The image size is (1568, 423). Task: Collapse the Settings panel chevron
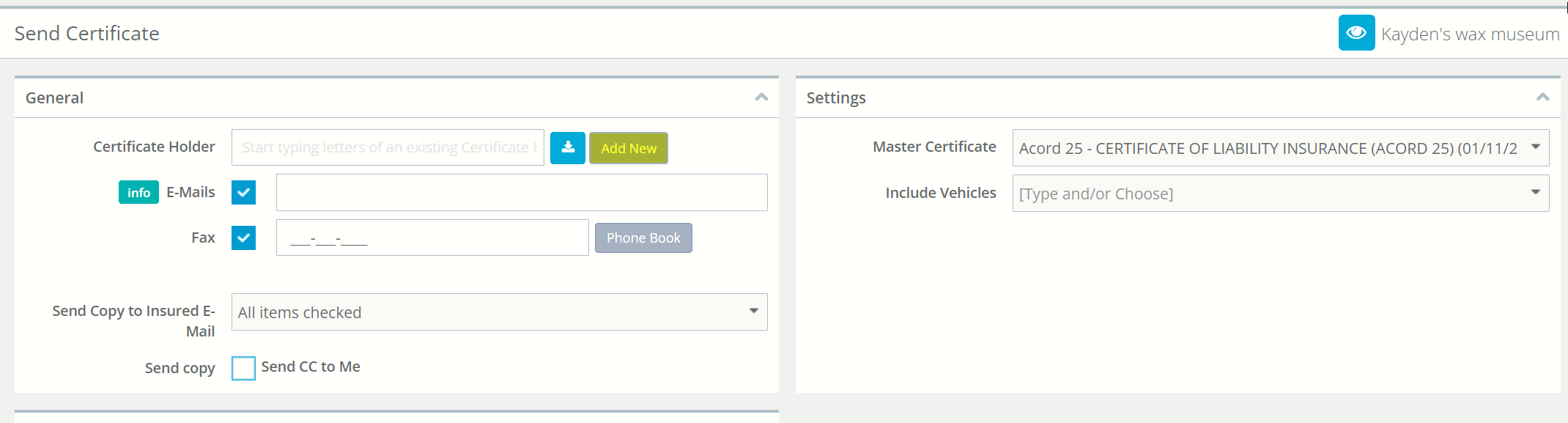[1542, 98]
